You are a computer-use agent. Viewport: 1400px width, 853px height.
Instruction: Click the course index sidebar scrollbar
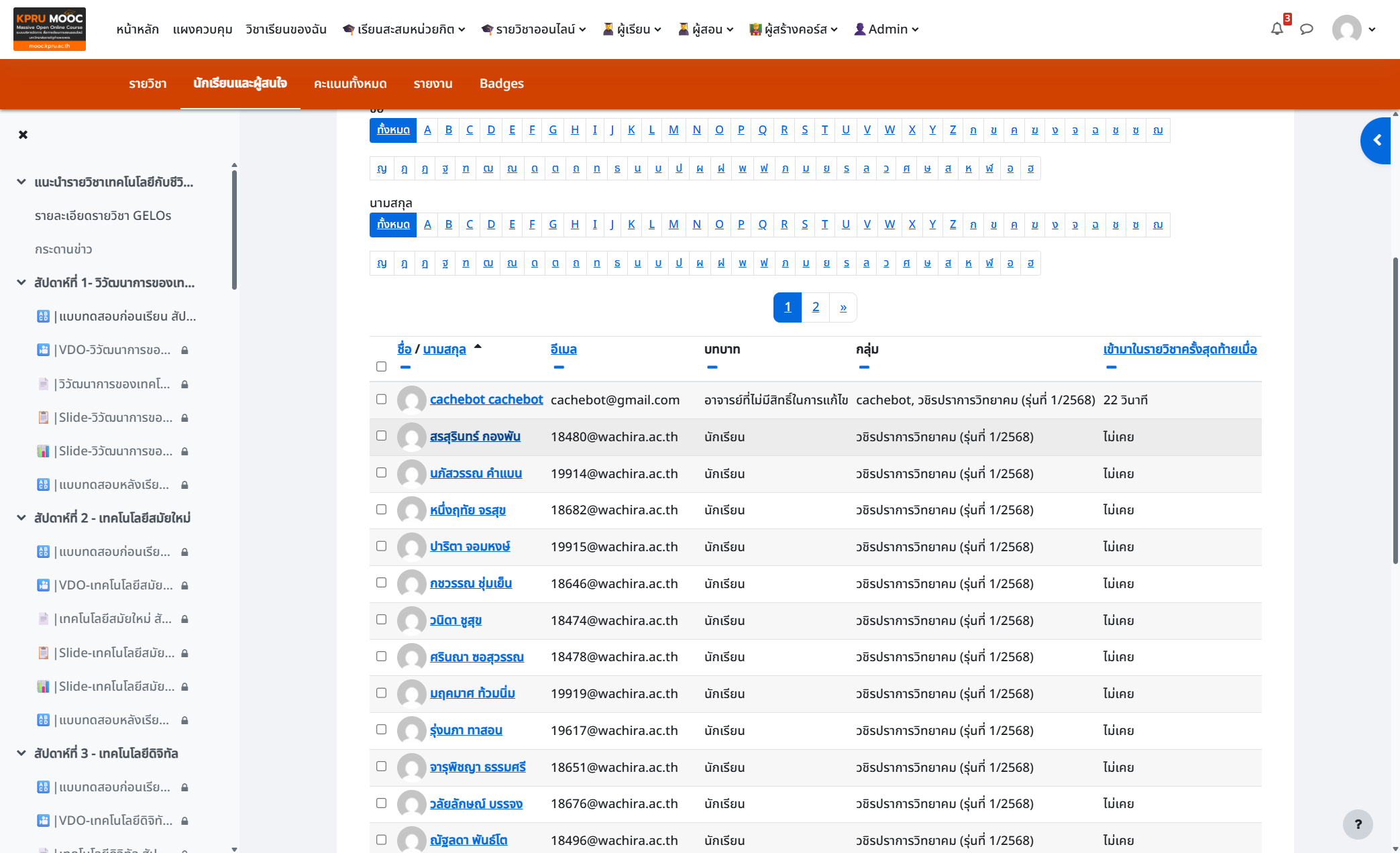pyautogui.click(x=234, y=229)
